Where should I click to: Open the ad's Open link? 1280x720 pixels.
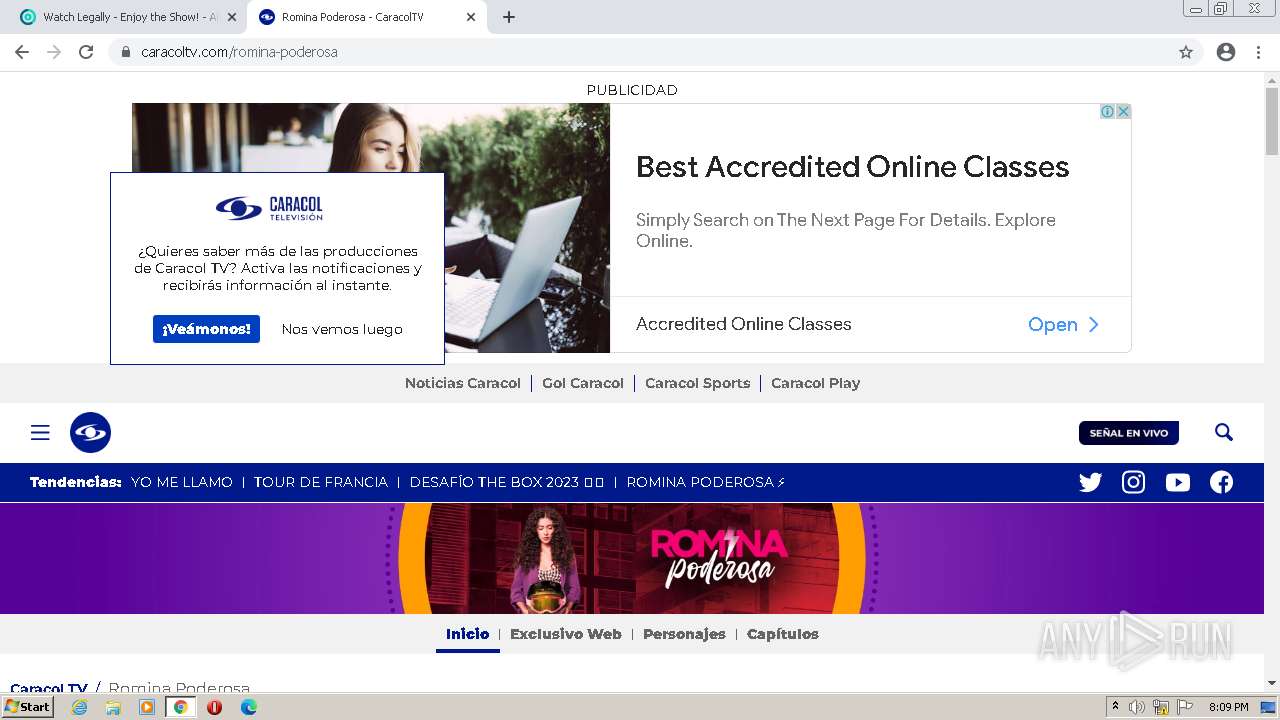click(x=1063, y=325)
